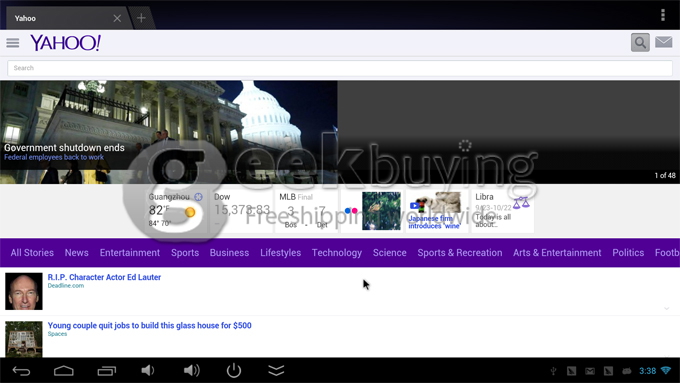Open Government shutdown ends headline
The height and width of the screenshot is (383, 680).
[64, 147]
